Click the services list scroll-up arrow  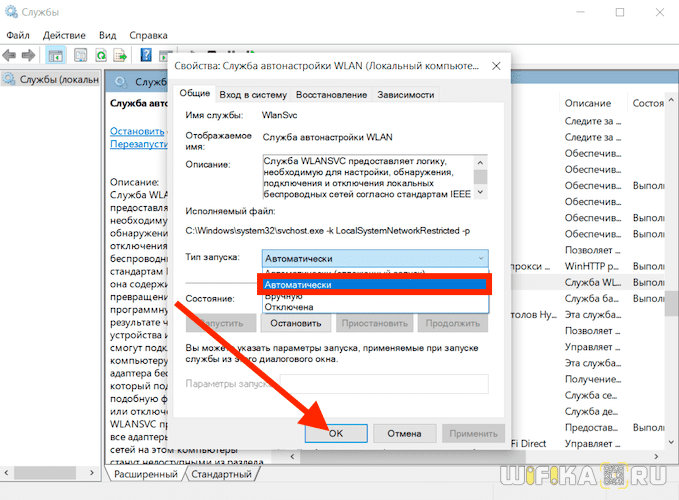(671, 100)
